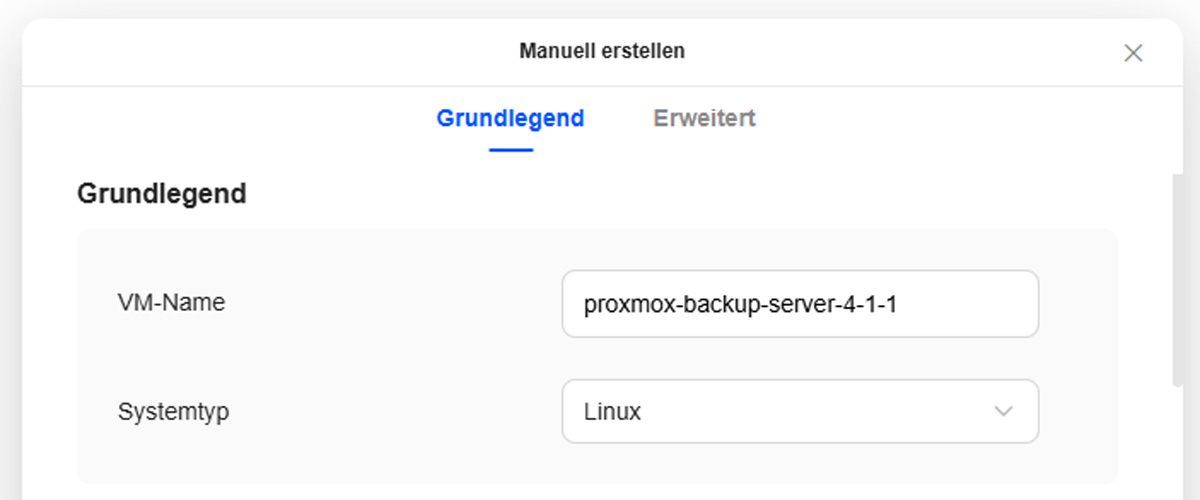Close the Manuell erstellen dialog
The image size is (1200, 500).
click(x=1133, y=53)
